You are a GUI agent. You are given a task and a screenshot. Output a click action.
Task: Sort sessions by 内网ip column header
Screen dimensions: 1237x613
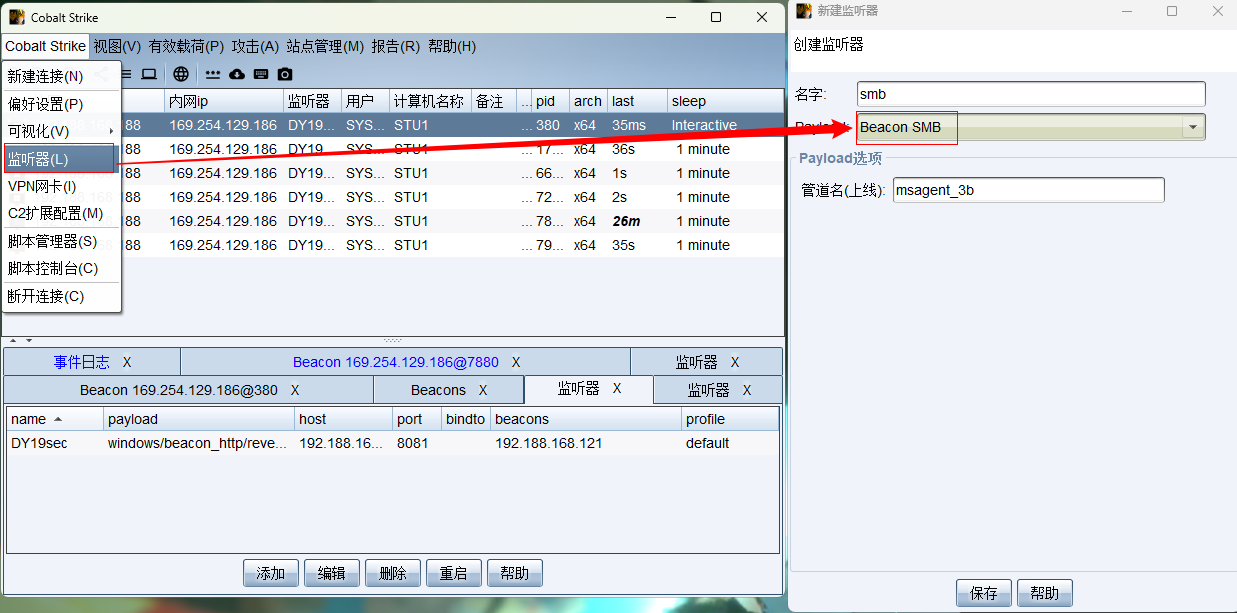pos(224,101)
